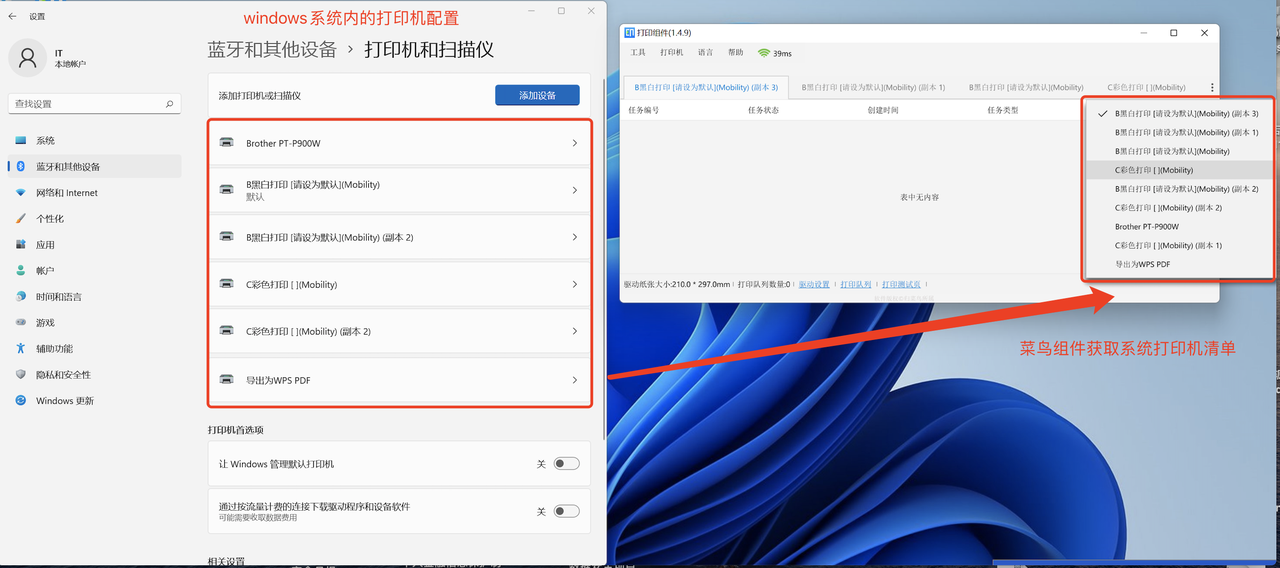Choose B黑白打印 (副本 1) in dropdown list
1280x568 pixels.
1180,132
